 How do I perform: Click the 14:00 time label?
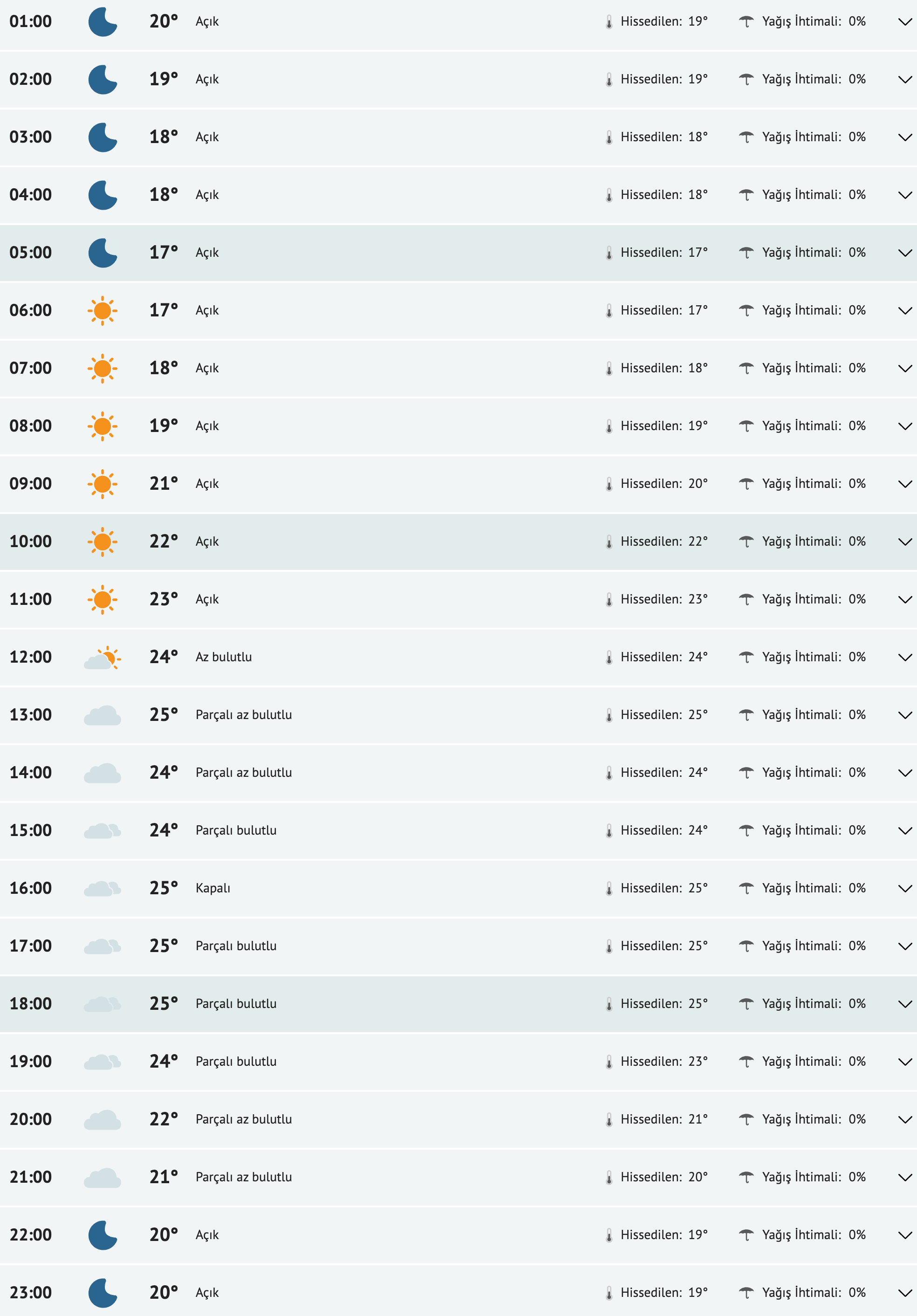click(31, 773)
